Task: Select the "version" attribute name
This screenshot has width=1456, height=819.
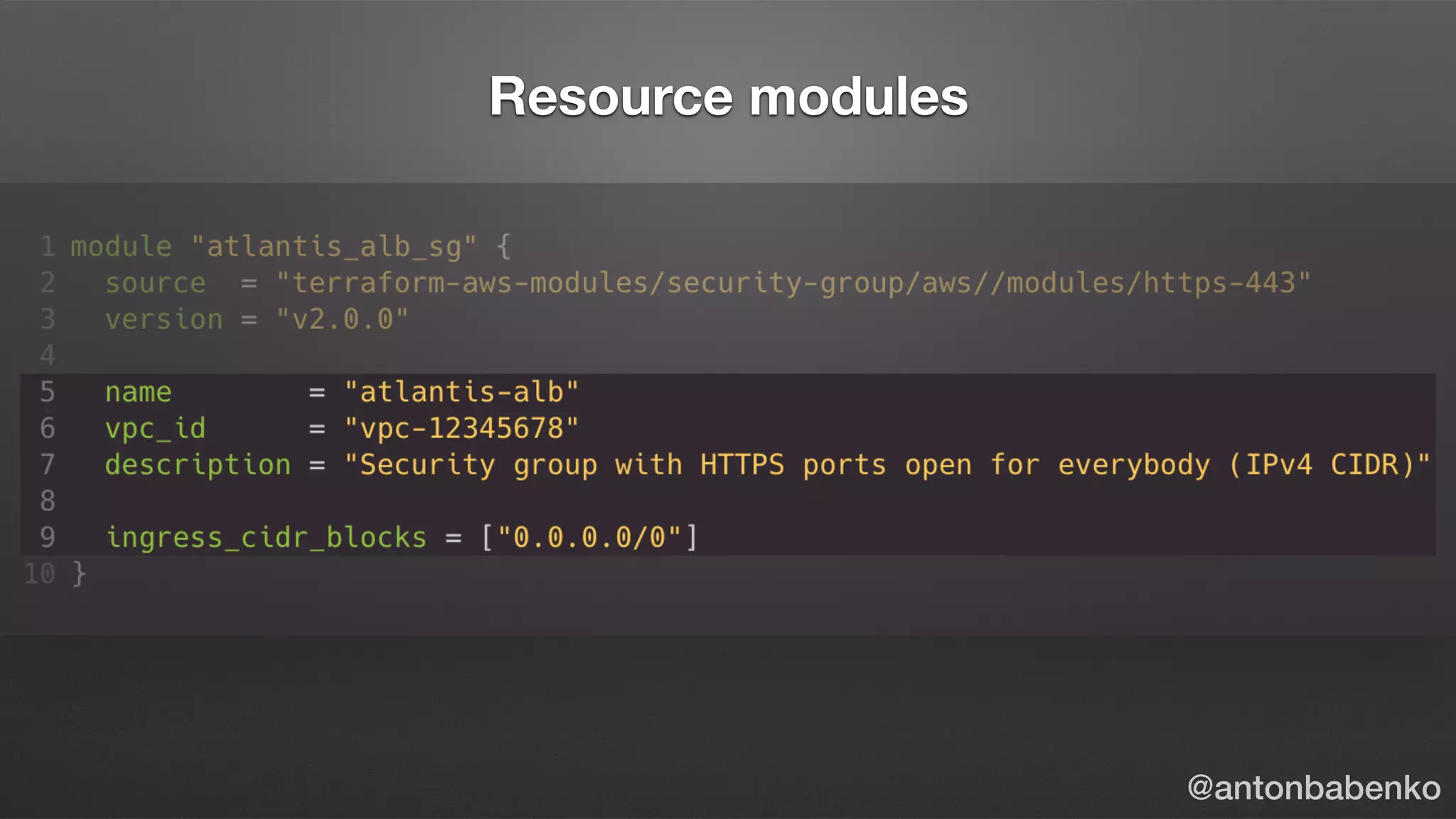Action: 164,319
